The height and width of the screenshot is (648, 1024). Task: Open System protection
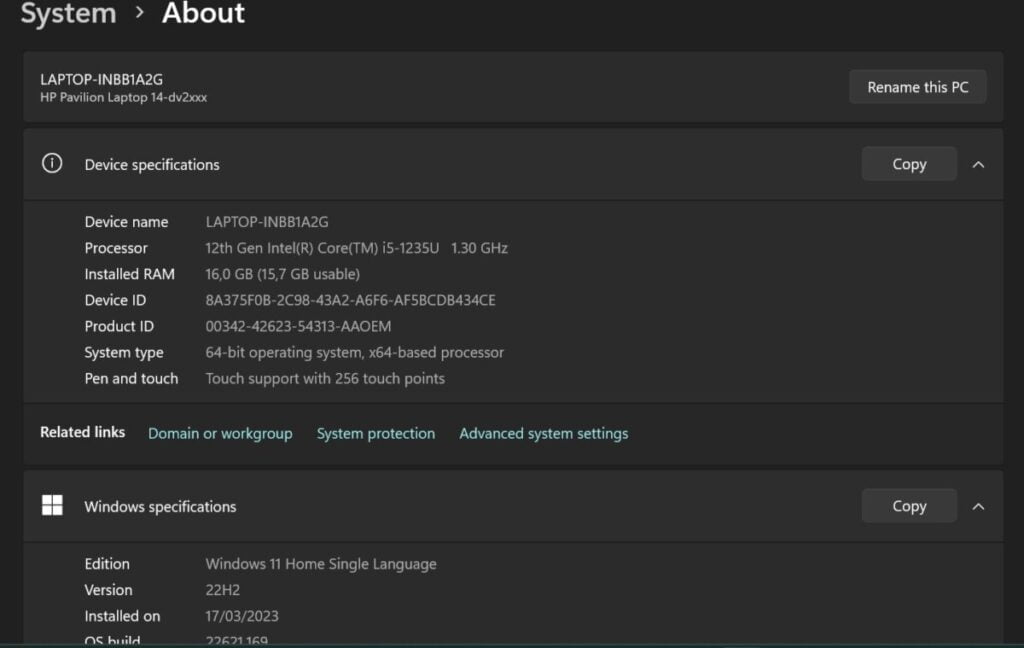point(375,433)
